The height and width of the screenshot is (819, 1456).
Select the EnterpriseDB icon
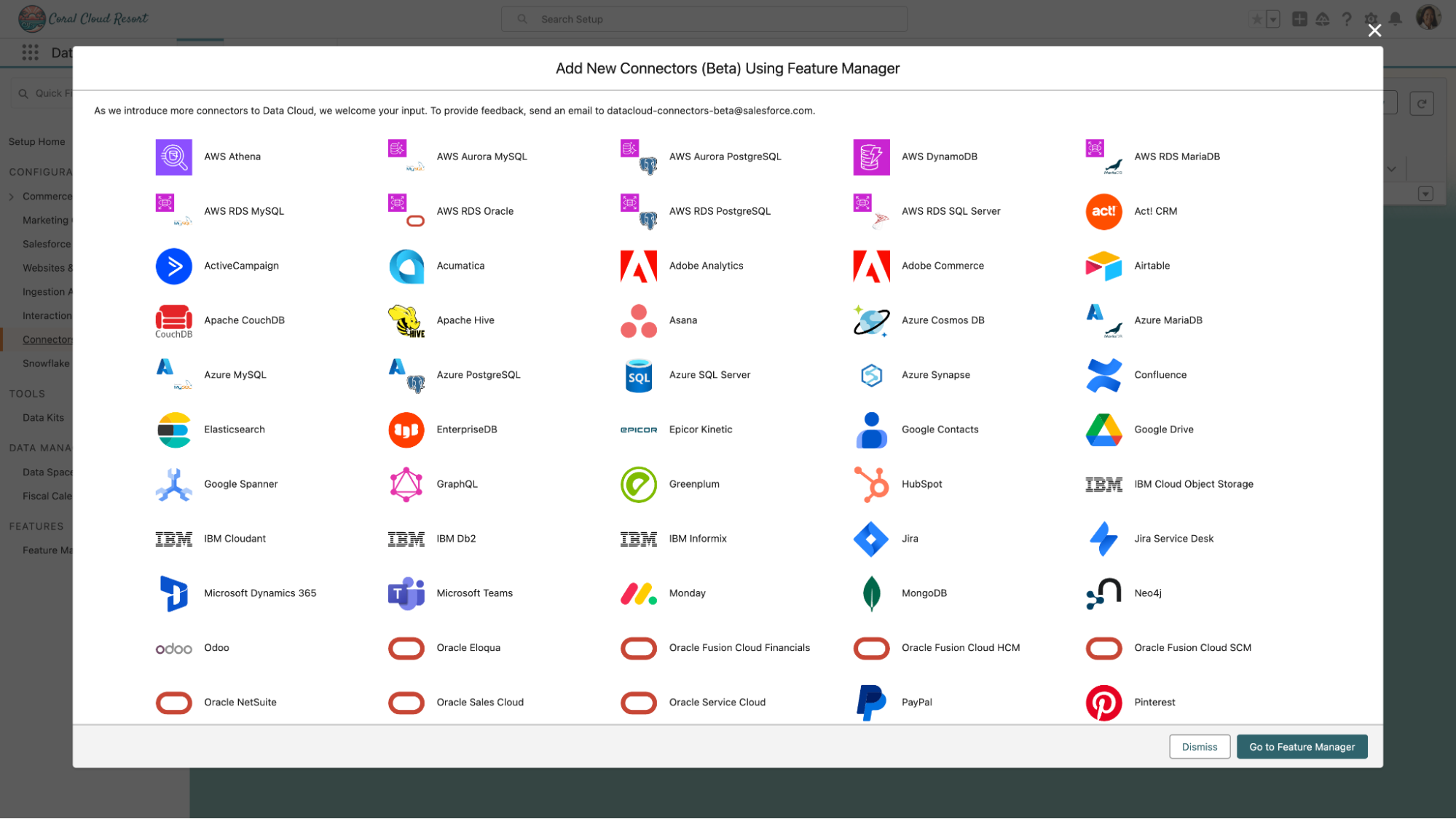coord(406,430)
